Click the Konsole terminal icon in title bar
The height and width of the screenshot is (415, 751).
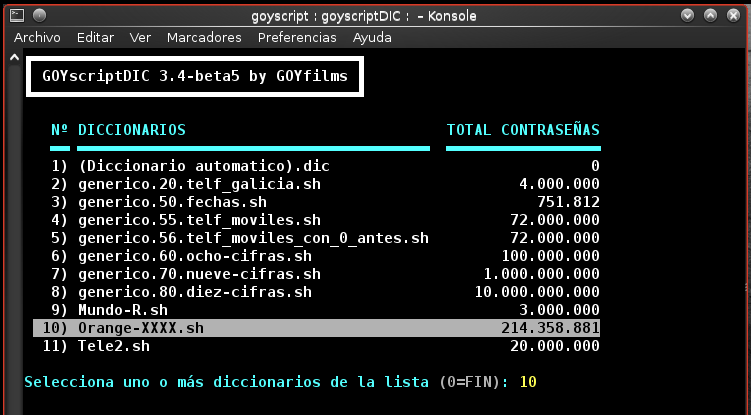[x=17, y=15]
